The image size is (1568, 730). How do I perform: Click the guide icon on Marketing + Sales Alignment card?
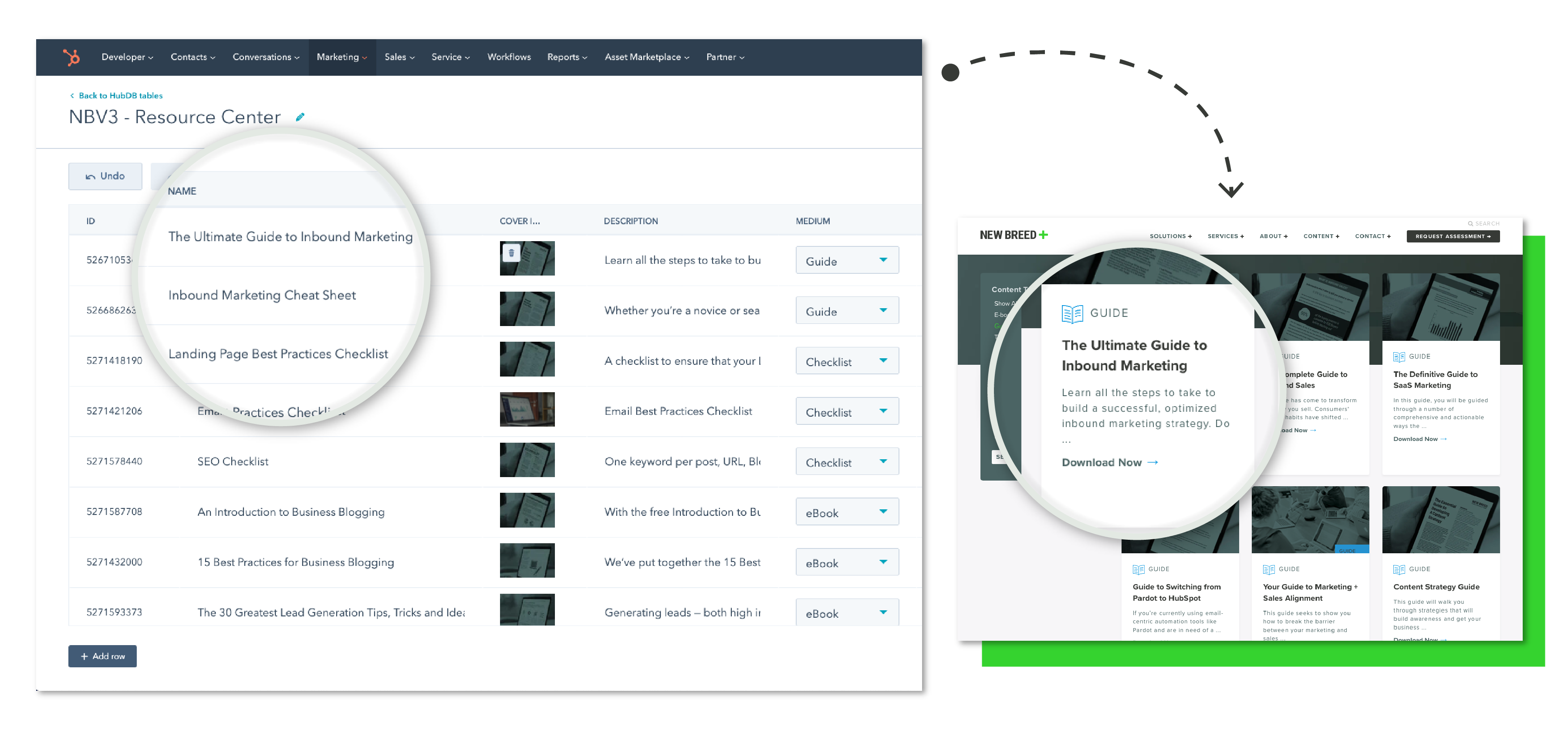coord(1270,569)
